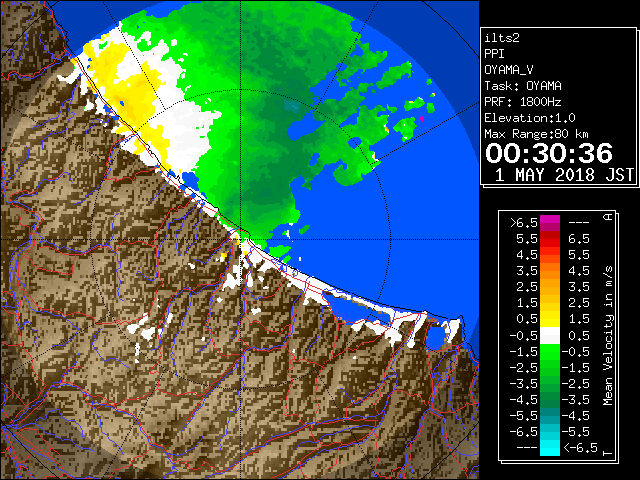This screenshot has height=480, width=640.
Task: Click the magenta >6.5 legend color
Action: (x=550, y=223)
